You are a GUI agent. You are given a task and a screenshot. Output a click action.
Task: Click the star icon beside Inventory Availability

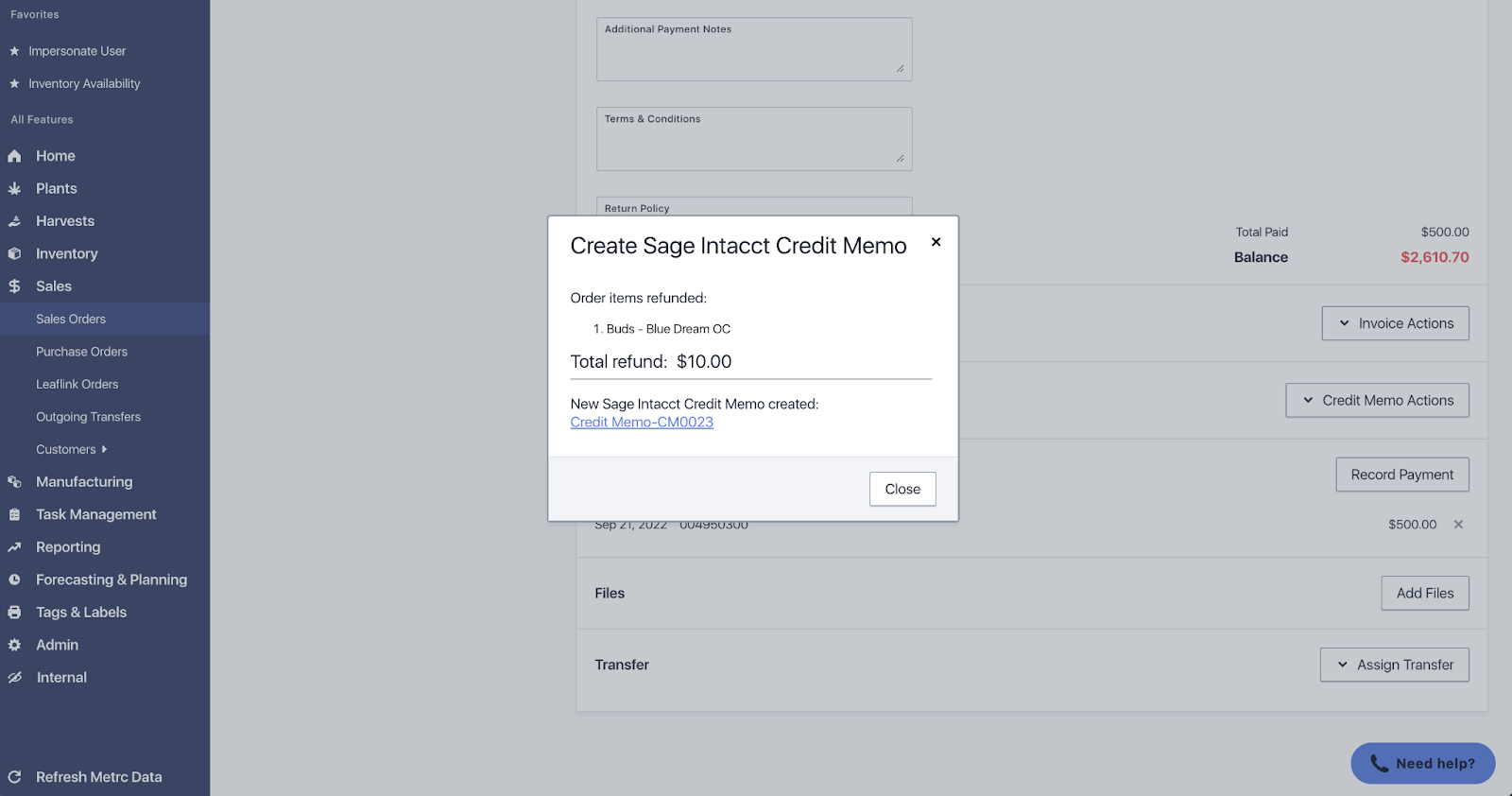click(x=14, y=83)
